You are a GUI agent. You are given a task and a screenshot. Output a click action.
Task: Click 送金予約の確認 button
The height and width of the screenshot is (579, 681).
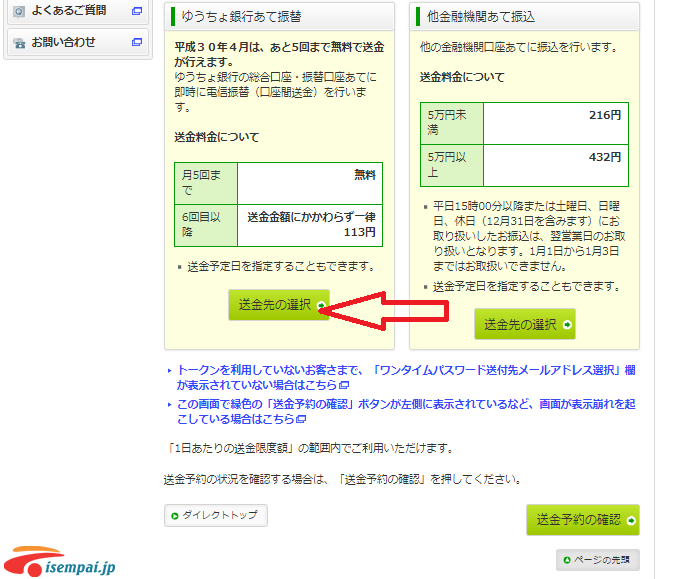tap(583, 519)
